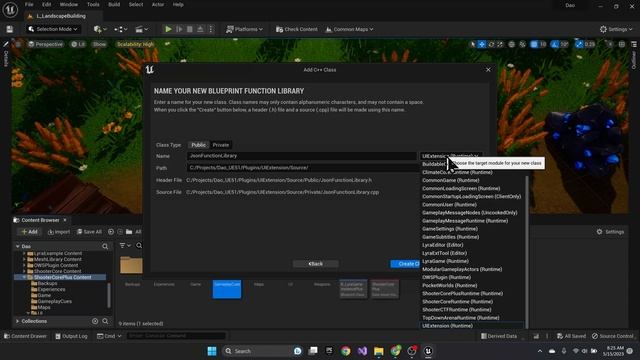
Task: Expand the Collections section
Action: coord(18,321)
